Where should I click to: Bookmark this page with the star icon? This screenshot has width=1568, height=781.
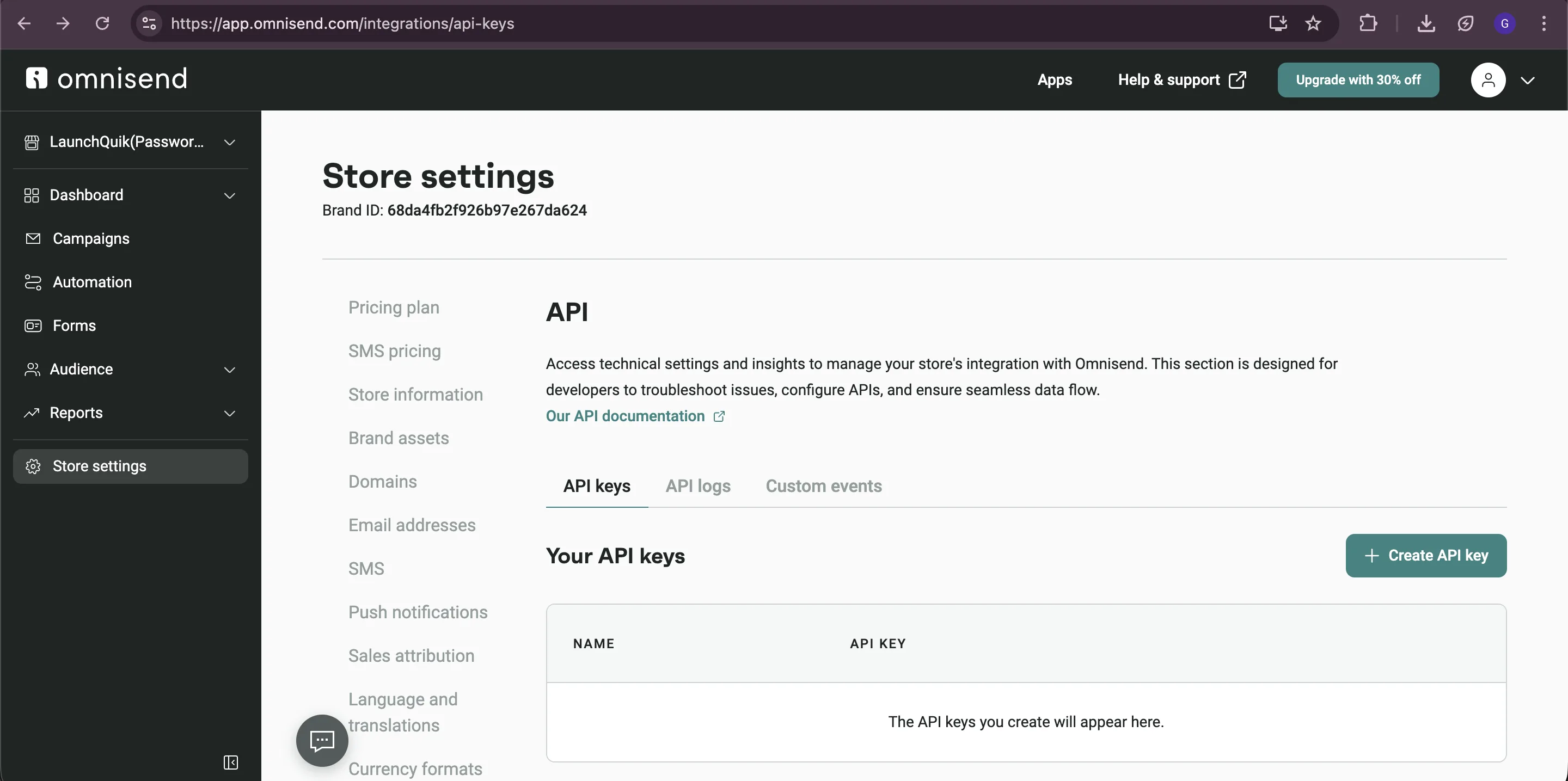pyautogui.click(x=1313, y=23)
